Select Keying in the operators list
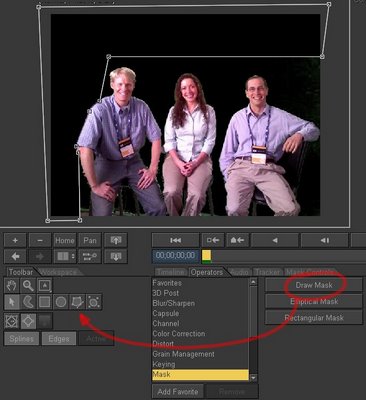This screenshot has height=400, width=366. [x=164, y=364]
